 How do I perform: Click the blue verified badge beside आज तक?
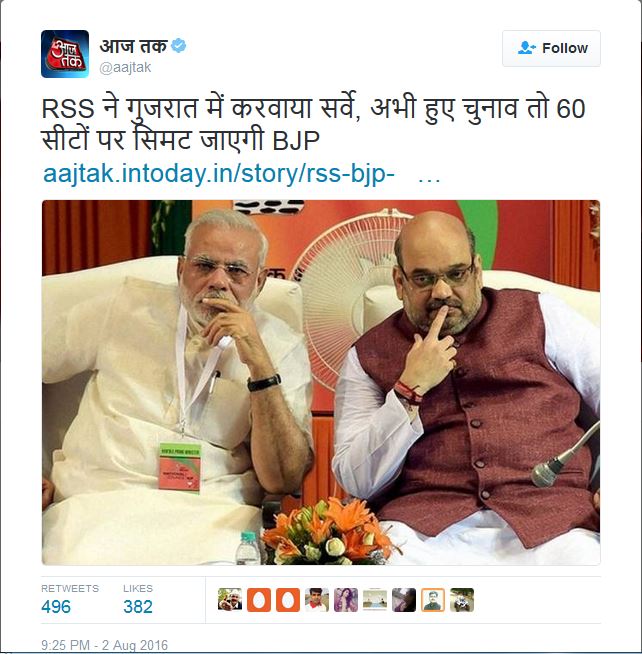(179, 45)
